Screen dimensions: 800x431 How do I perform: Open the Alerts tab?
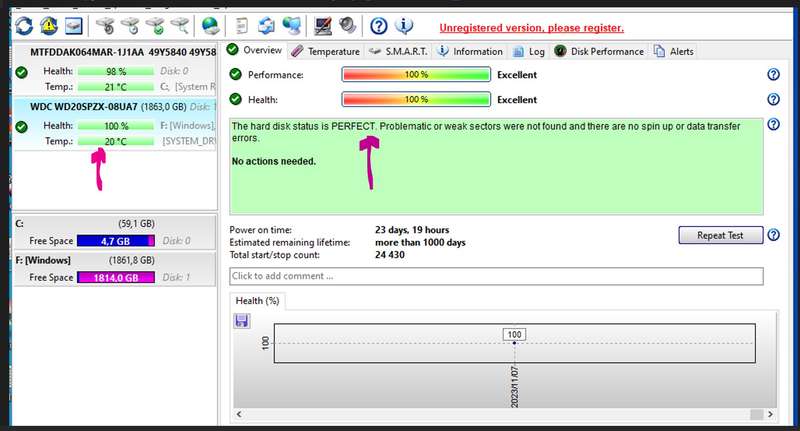(673, 51)
